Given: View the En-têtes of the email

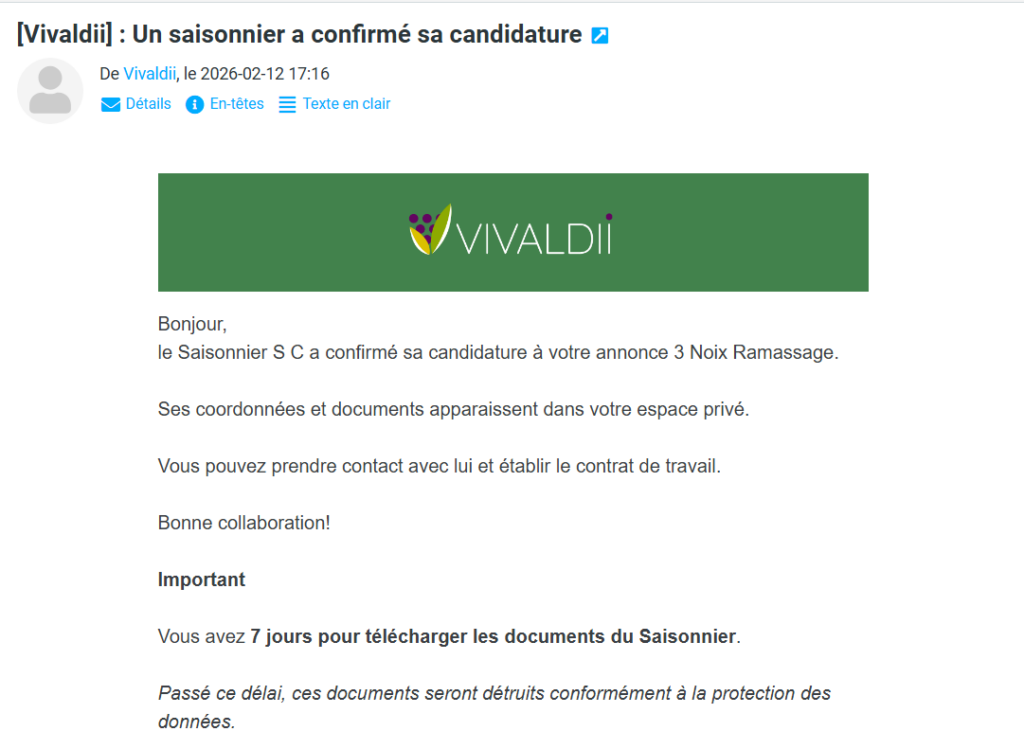Looking at the screenshot, I should tap(237, 104).
